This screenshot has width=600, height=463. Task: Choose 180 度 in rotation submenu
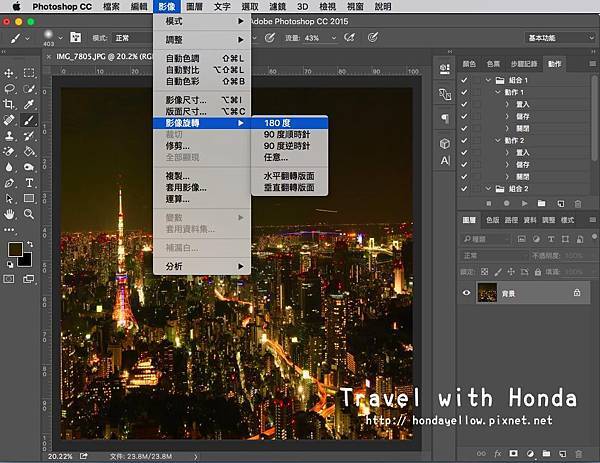click(x=290, y=123)
